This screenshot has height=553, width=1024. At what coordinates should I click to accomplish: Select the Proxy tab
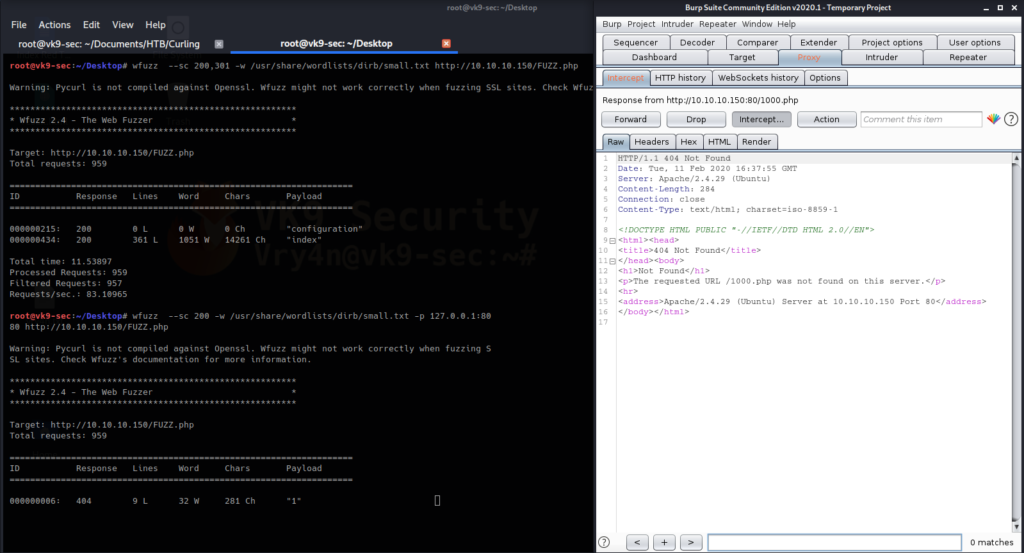808,57
